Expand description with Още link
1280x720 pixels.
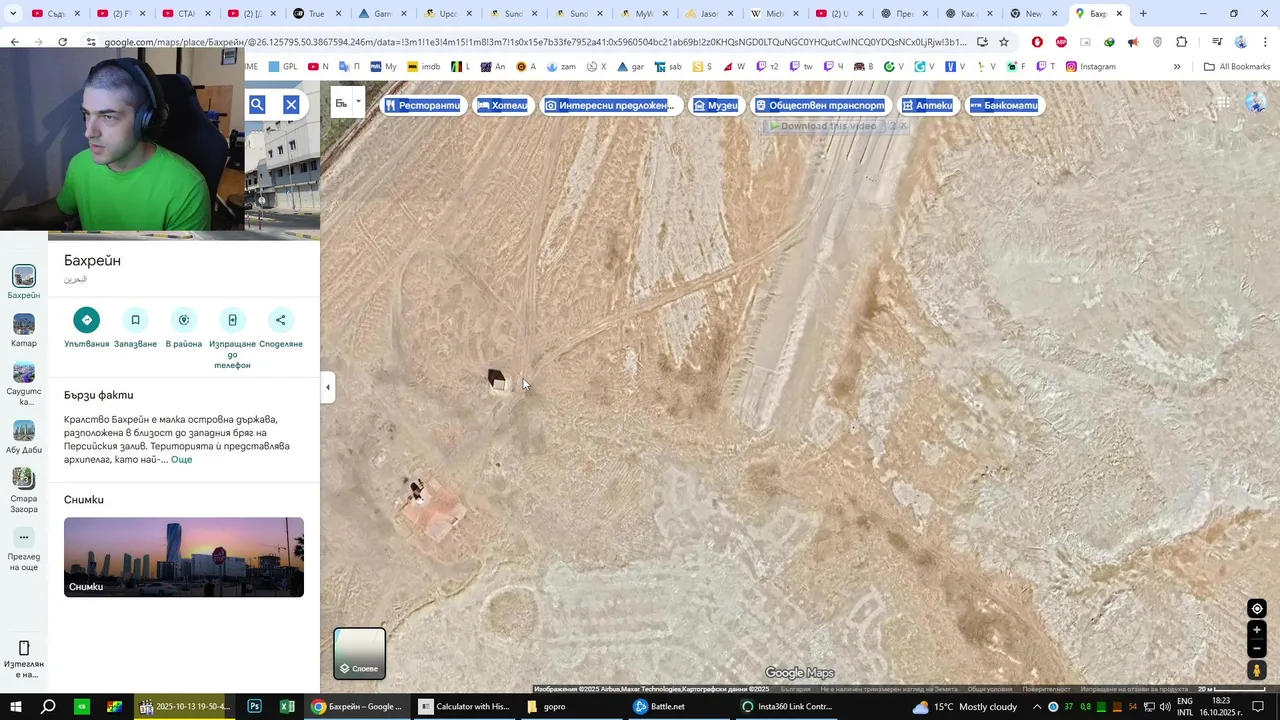pyautogui.click(x=181, y=459)
